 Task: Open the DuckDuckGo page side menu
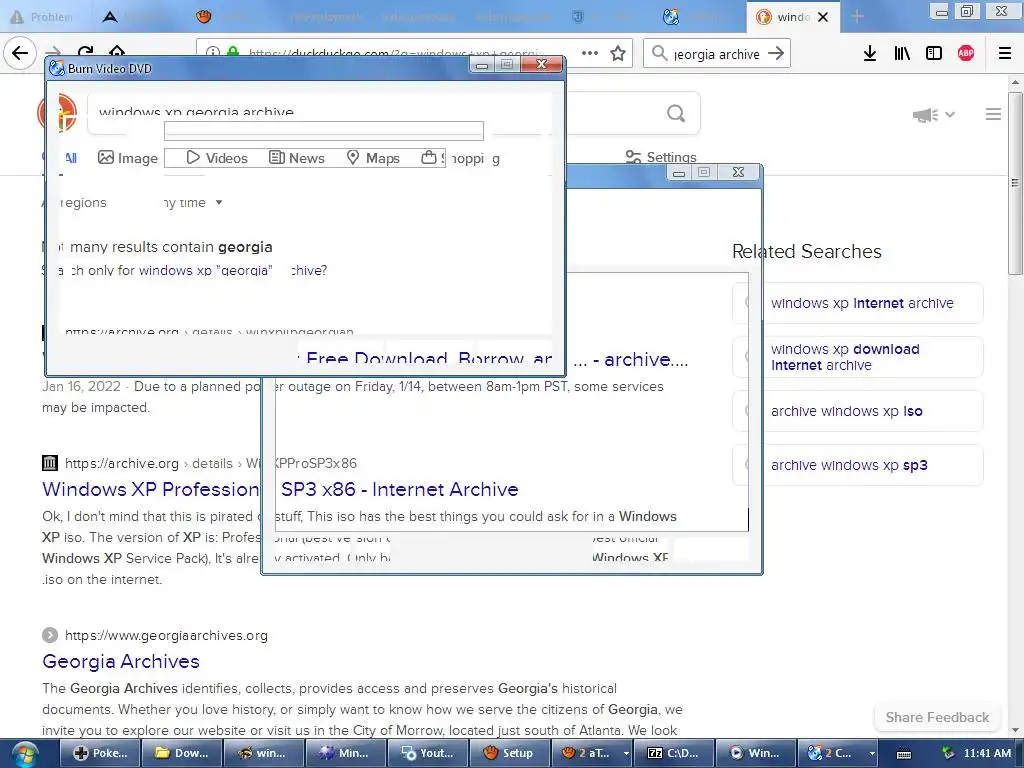(993, 114)
